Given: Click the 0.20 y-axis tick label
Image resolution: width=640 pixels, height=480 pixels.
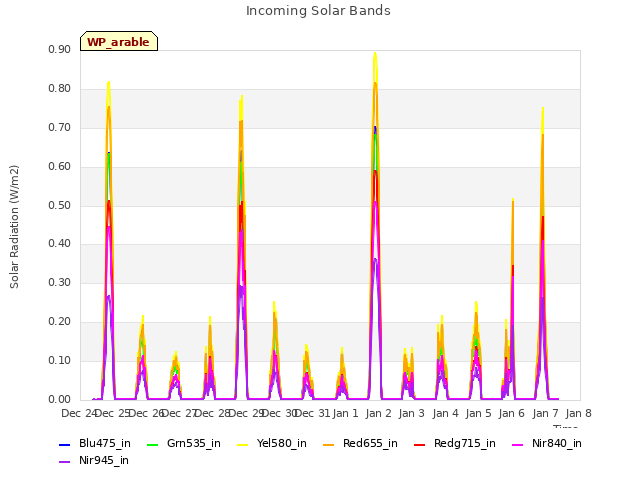Looking at the screenshot, I should pyautogui.click(x=60, y=322).
